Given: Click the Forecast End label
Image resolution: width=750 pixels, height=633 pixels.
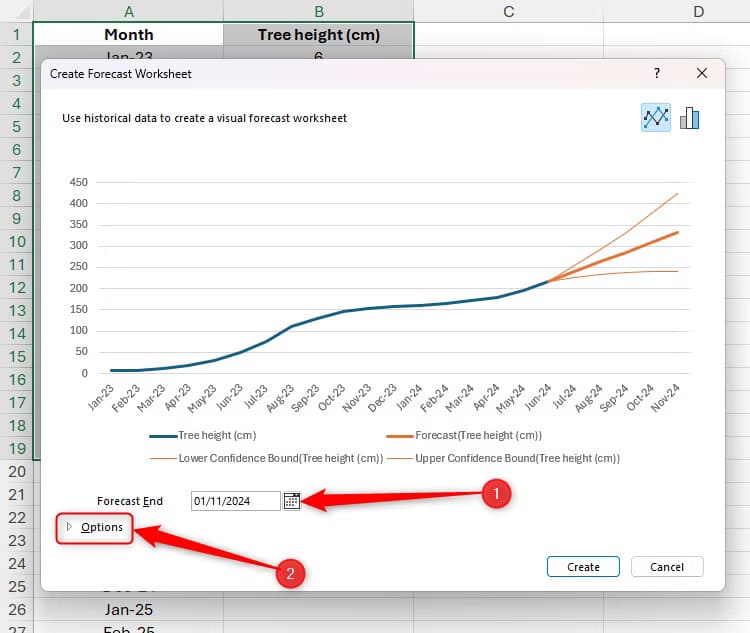Looking at the screenshot, I should point(130,501).
